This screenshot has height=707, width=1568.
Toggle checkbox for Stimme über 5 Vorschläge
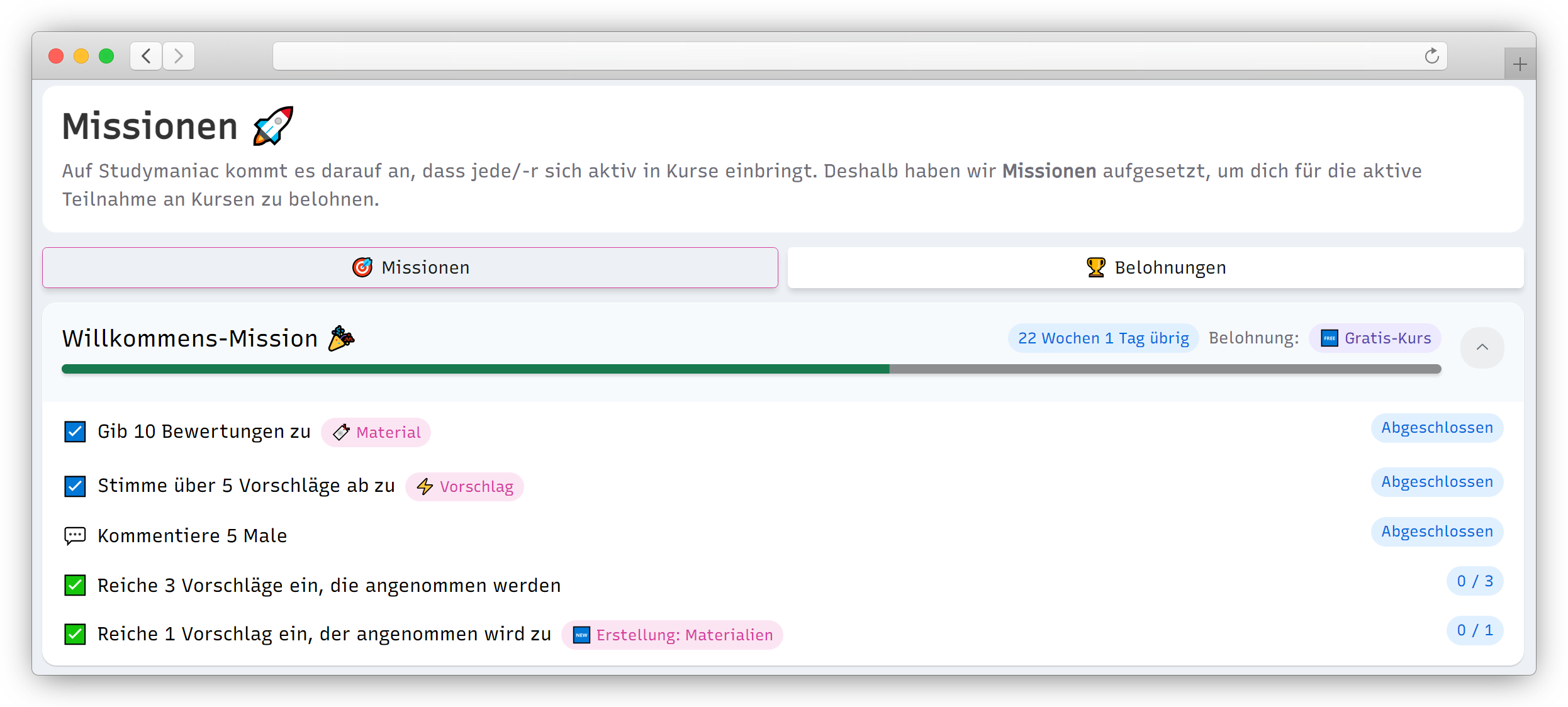coord(75,486)
